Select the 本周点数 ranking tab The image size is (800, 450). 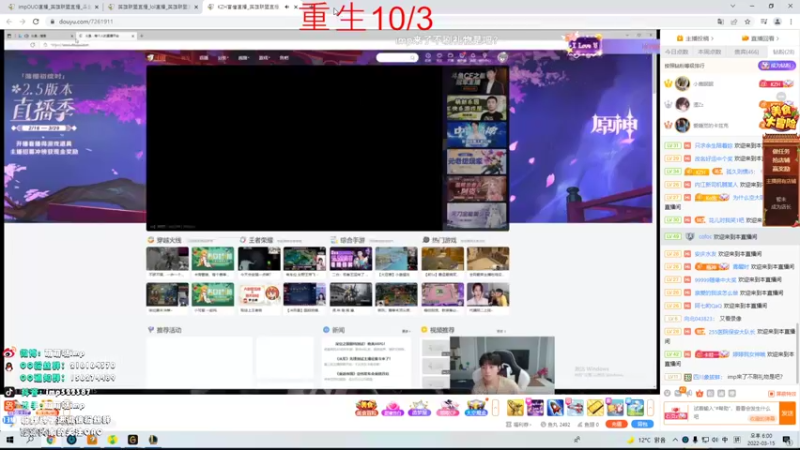[709, 52]
